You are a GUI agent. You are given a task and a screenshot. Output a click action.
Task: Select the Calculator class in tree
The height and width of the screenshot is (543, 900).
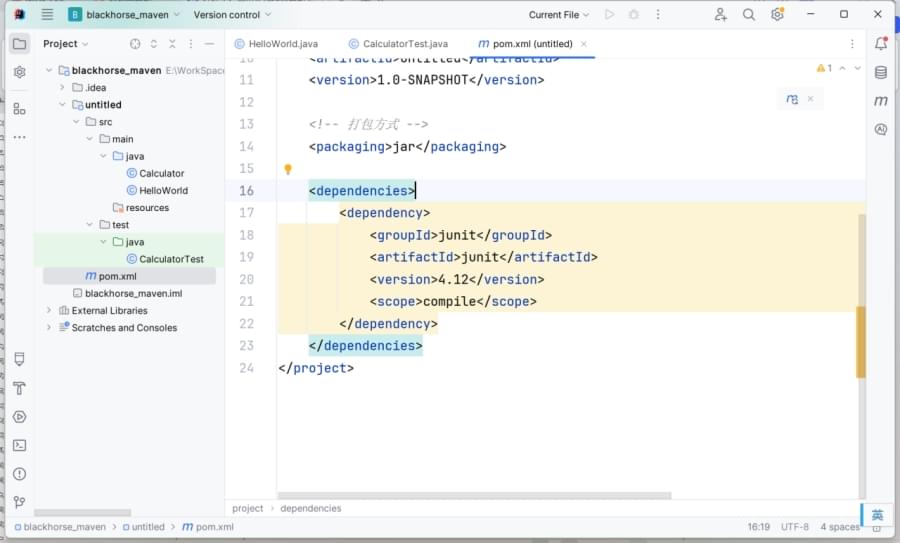pos(161,173)
